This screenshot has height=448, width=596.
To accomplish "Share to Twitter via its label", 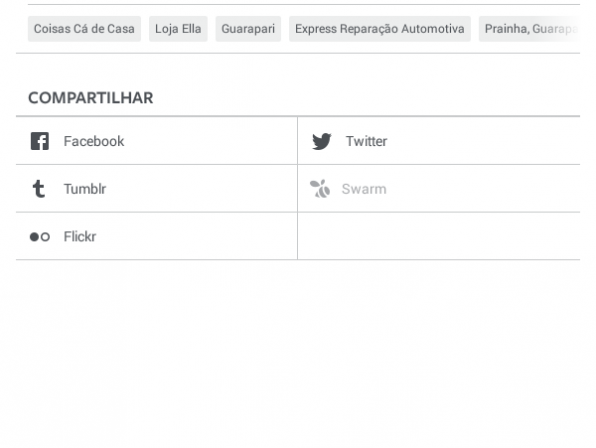I will click(x=366, y=141).
